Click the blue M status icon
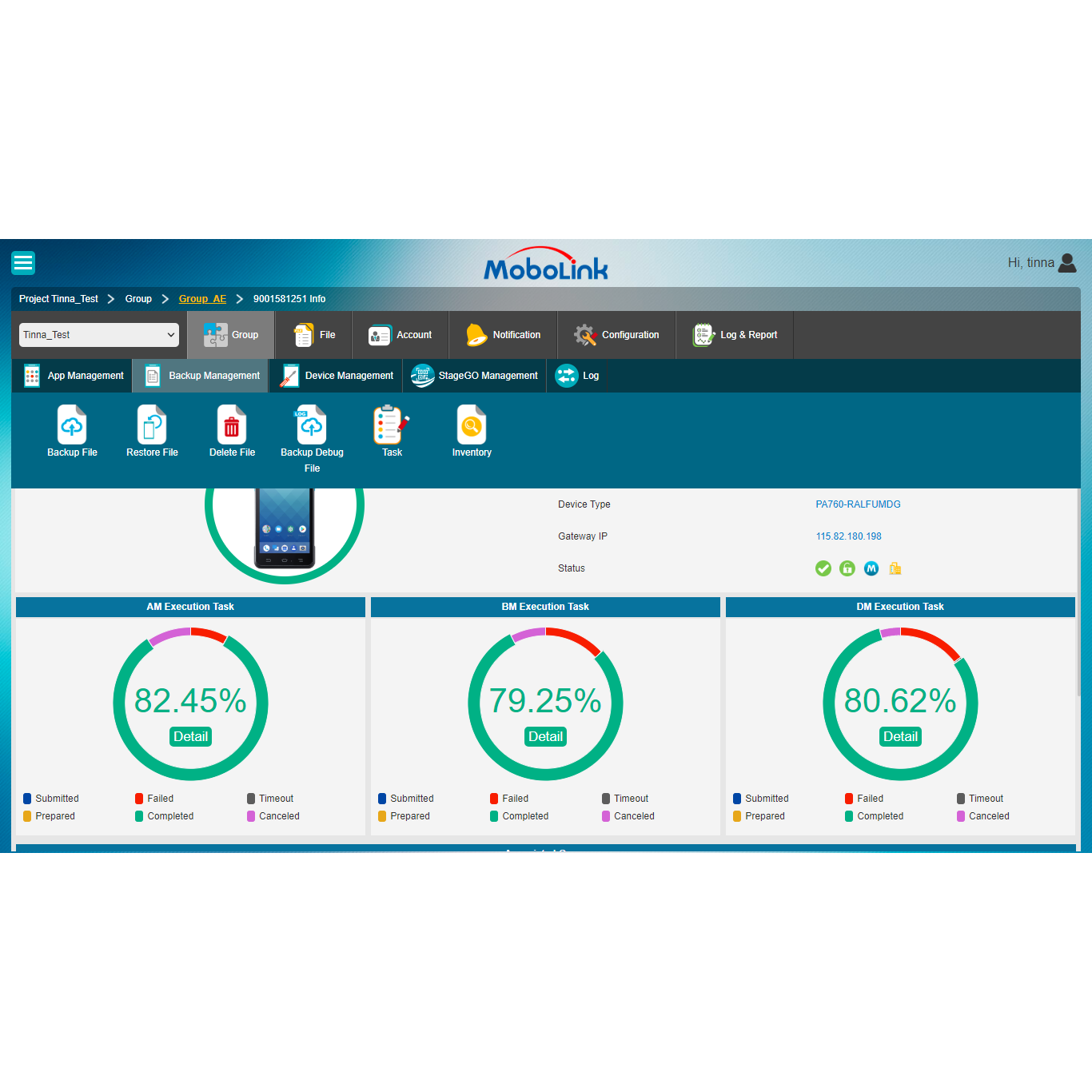Screen dimensions: 1092x1092 coord(871,568)
